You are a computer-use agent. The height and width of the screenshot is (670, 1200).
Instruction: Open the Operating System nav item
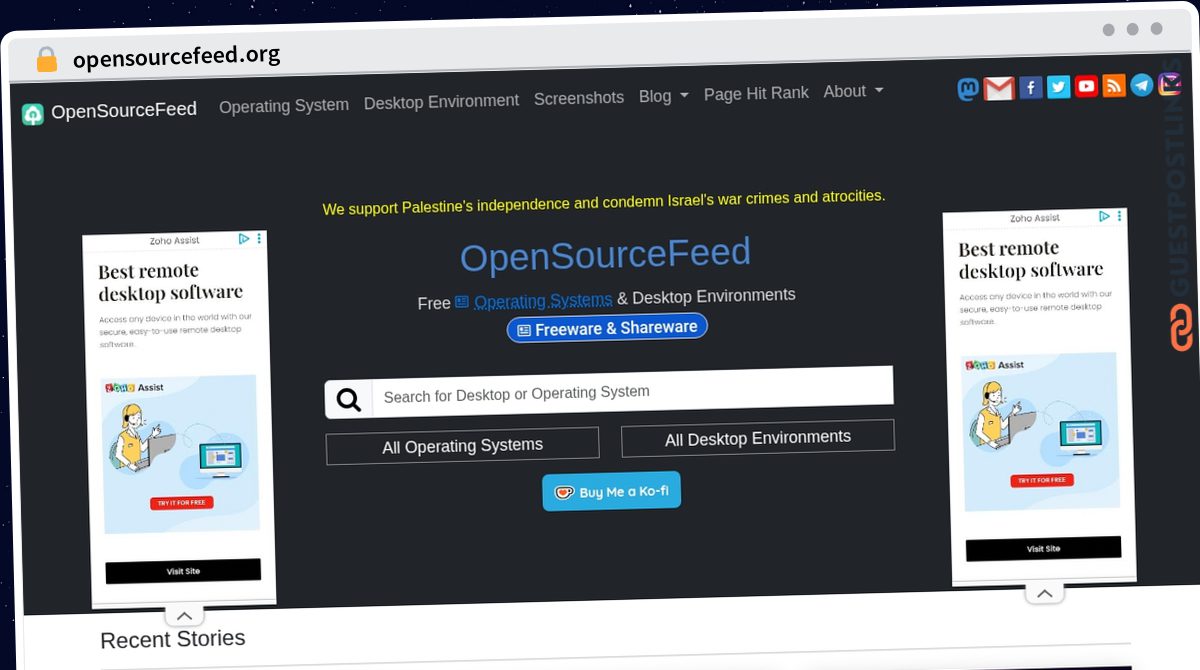tap(284, 105)
